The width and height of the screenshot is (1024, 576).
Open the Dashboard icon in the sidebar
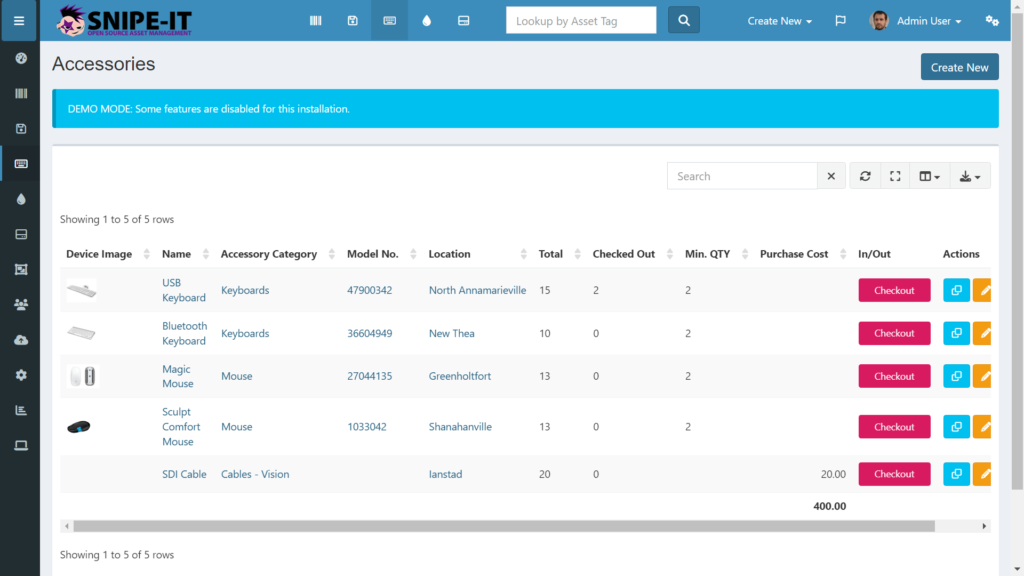click(x=20, y=58)
